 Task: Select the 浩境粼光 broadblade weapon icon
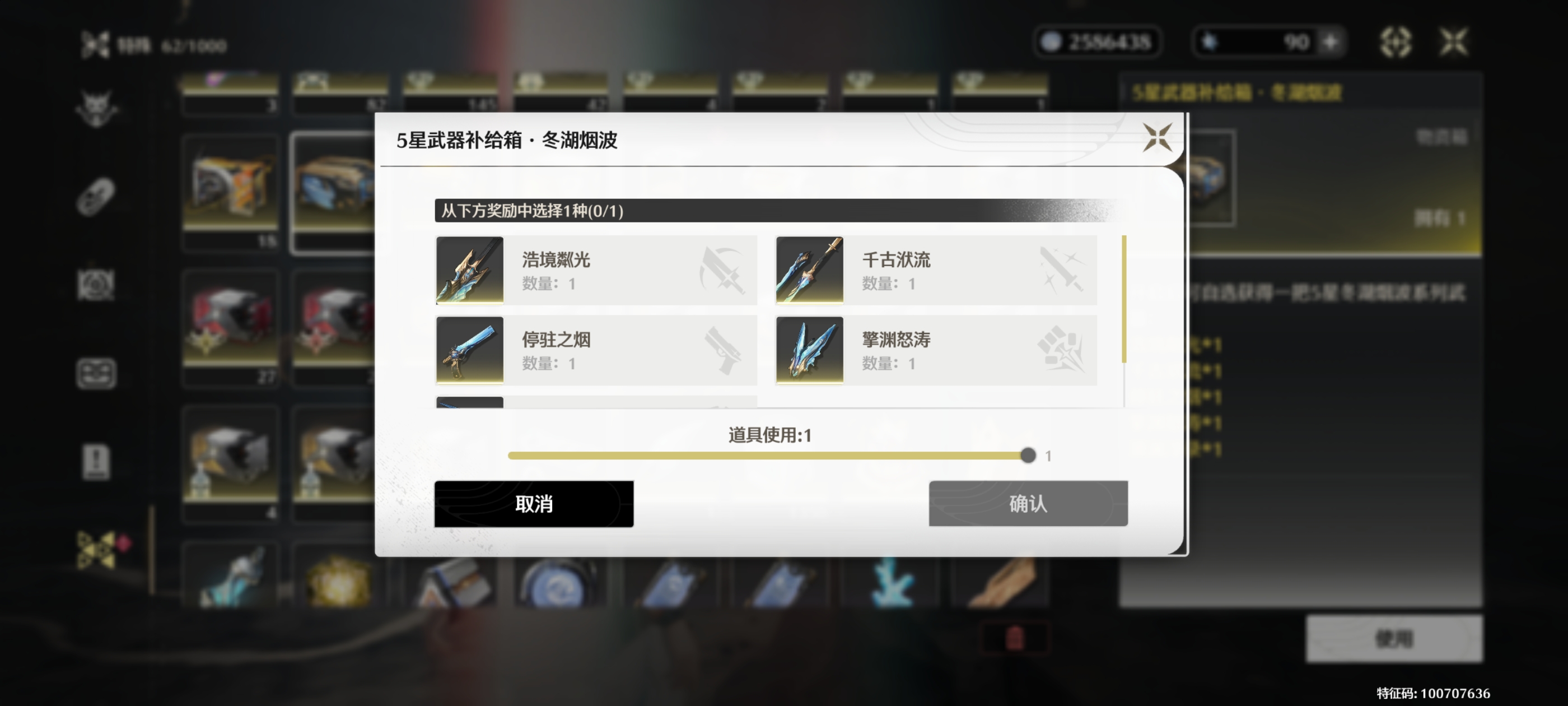[x=469, y=270]
